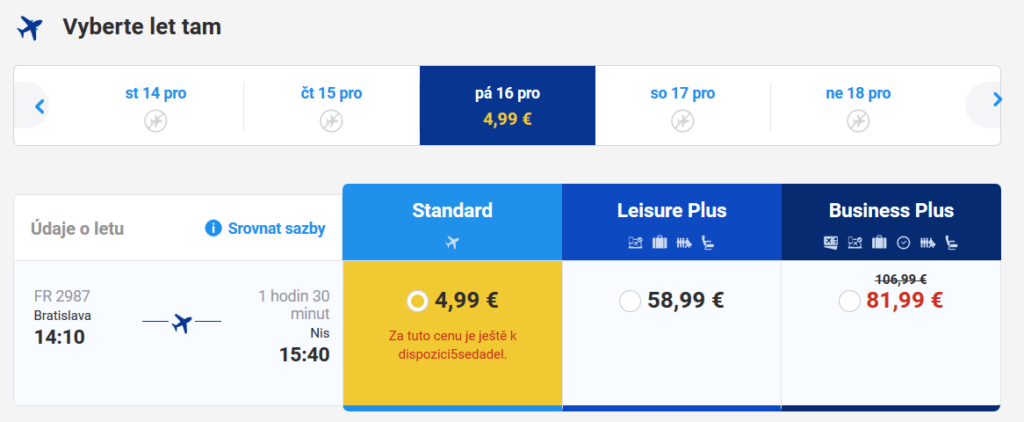Image resolution: width=1024 pixels, height=422 pixels.
Task: Select the Leisure Plus 58,99 € radio button
Action: click(630, 301)
